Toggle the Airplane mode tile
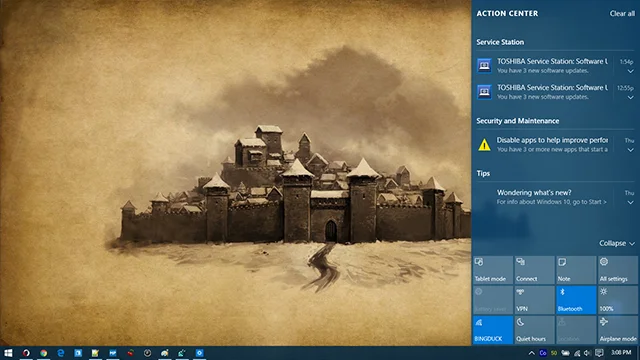640x360 pixels. point(618,329)
